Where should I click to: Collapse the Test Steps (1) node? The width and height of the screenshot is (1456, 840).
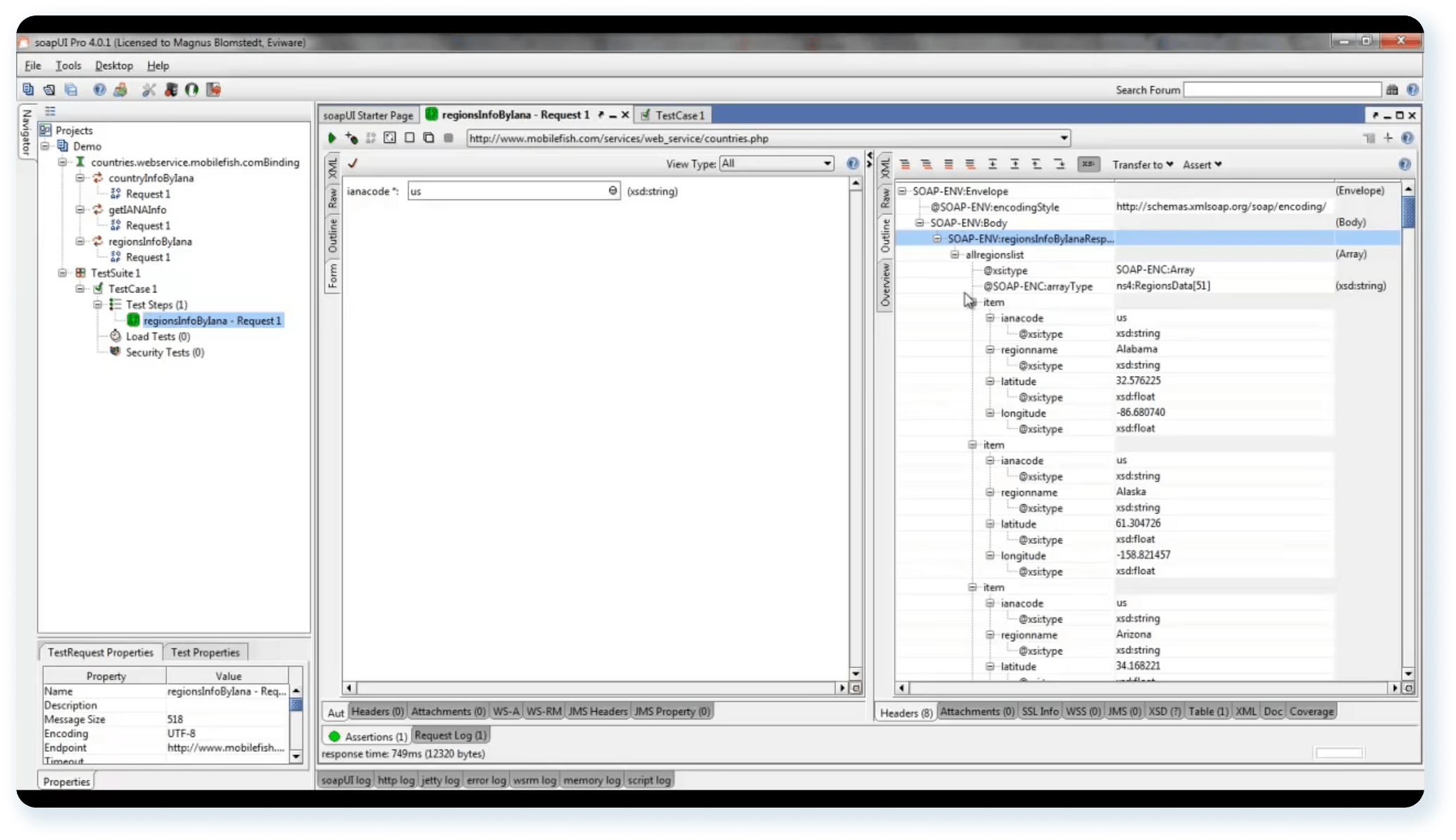(x=98, y=304)
